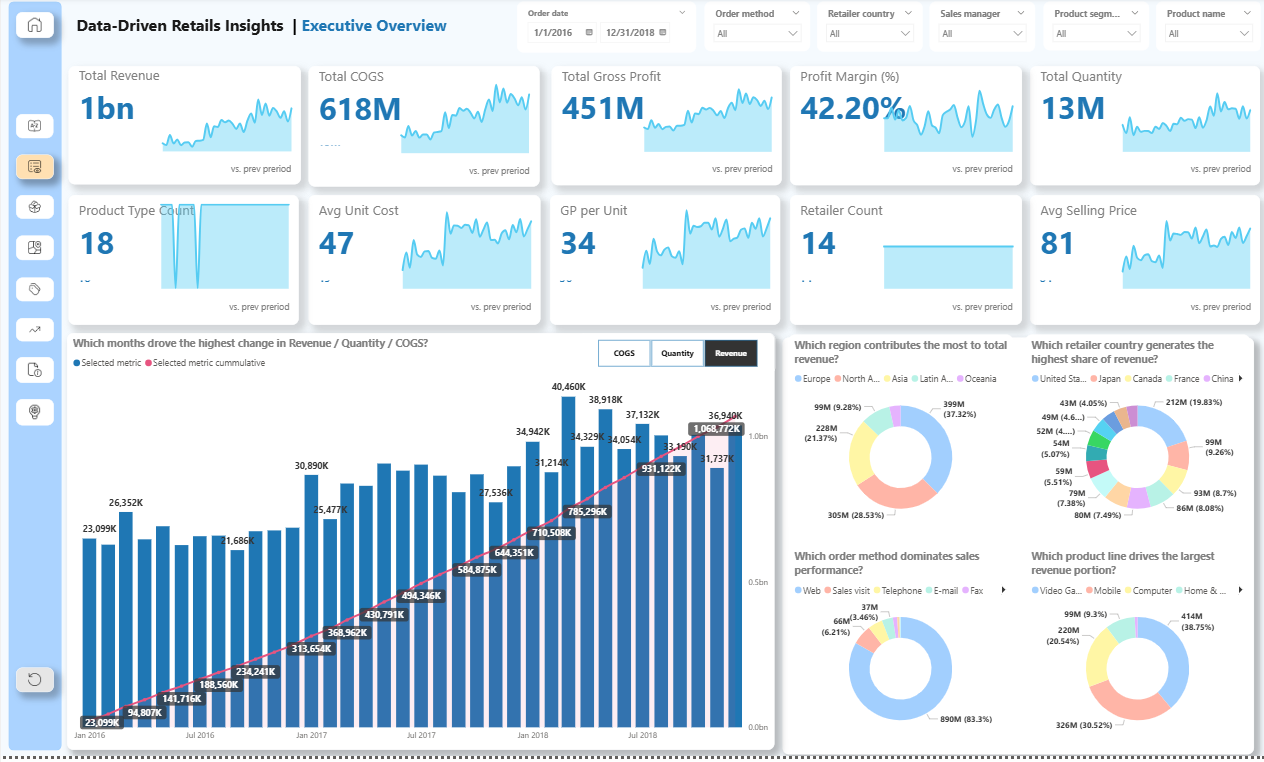Open the calendar picker for end date

coord(662,33)
